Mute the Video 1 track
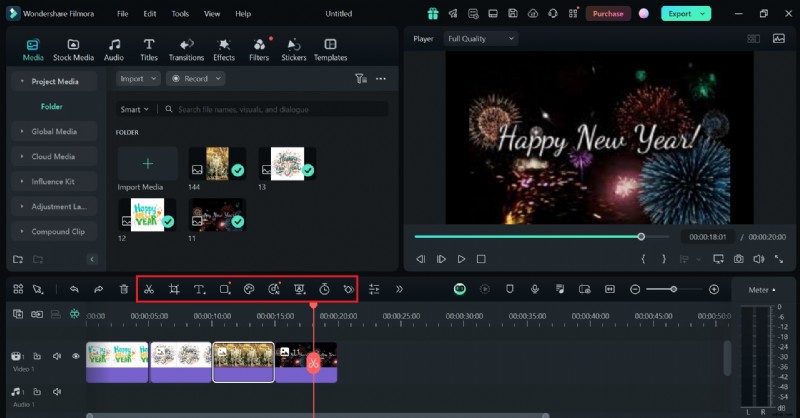Viewport: 800px width, 418px height. click(x=57, y=356)
